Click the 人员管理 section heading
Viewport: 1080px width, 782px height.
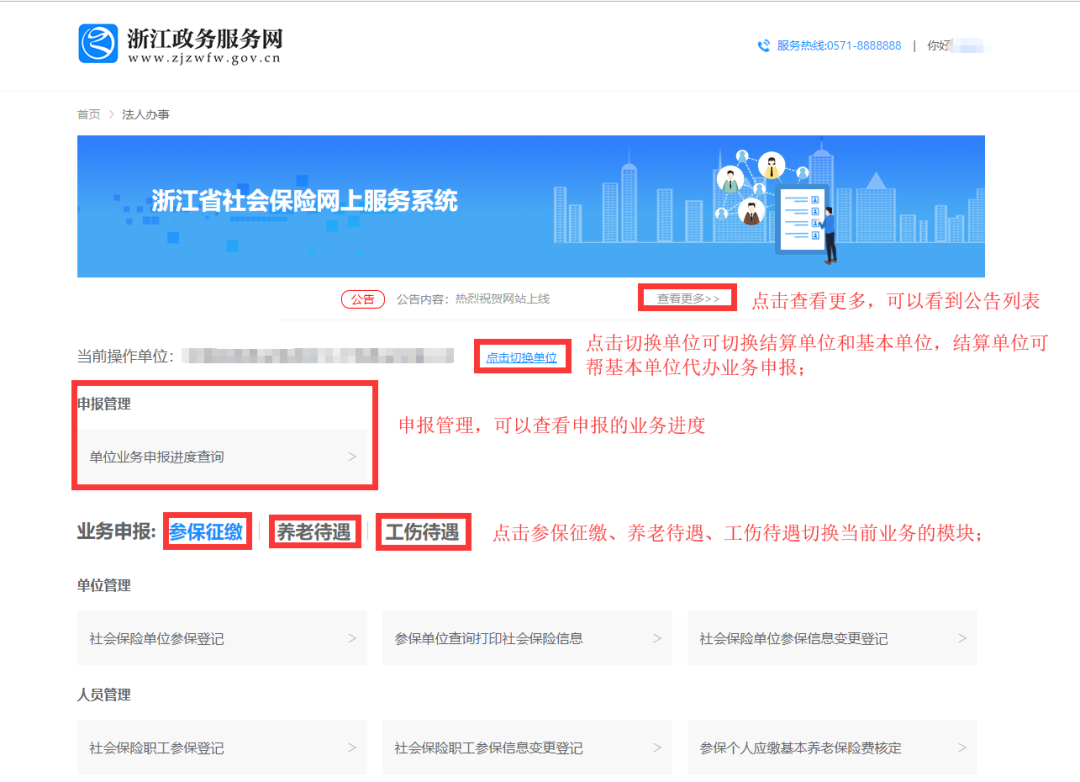click(x=104, y=695)
